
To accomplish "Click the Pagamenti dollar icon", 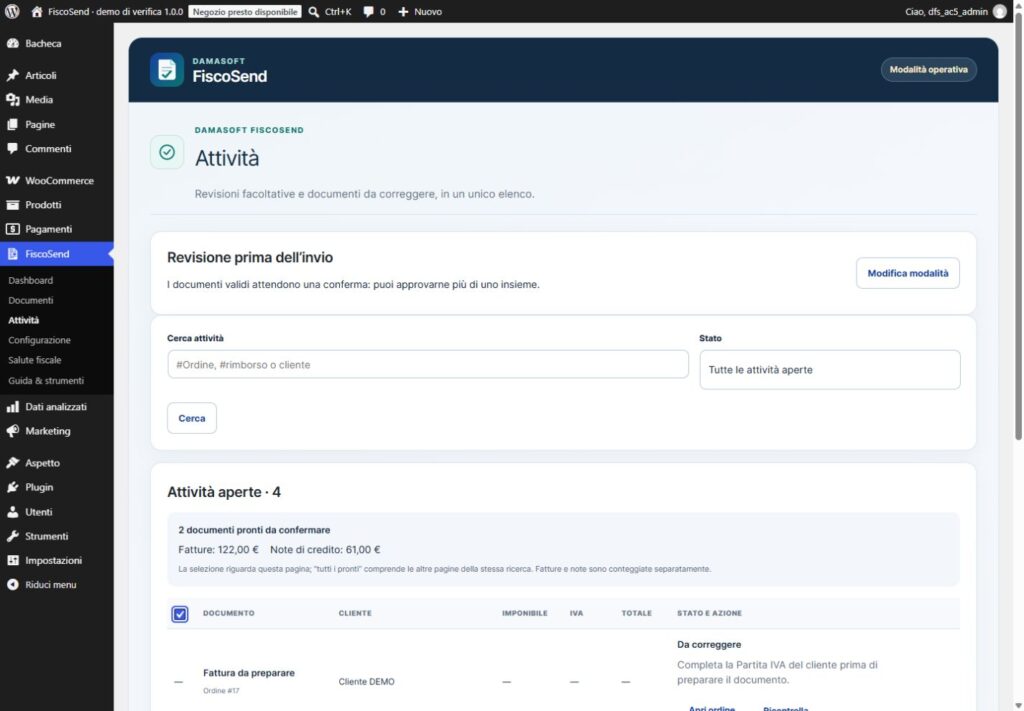I will (x=12, y=229).
